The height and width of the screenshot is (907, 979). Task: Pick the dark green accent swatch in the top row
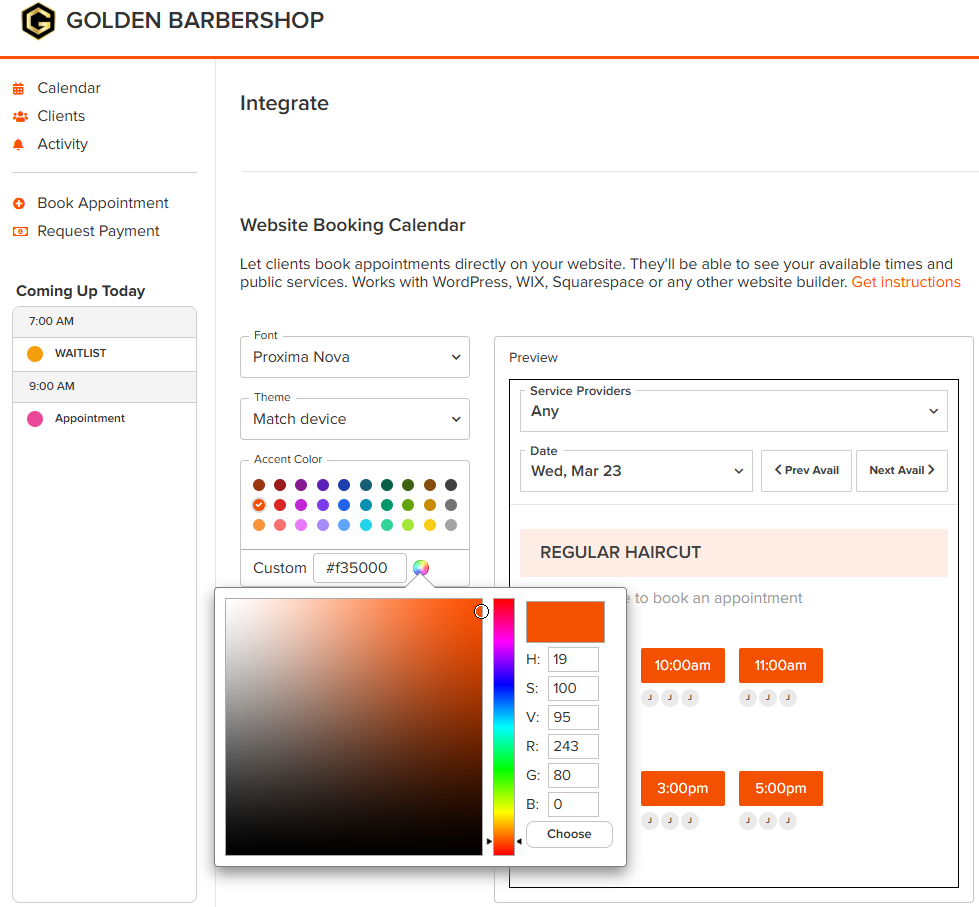click(x=387, y=485)
